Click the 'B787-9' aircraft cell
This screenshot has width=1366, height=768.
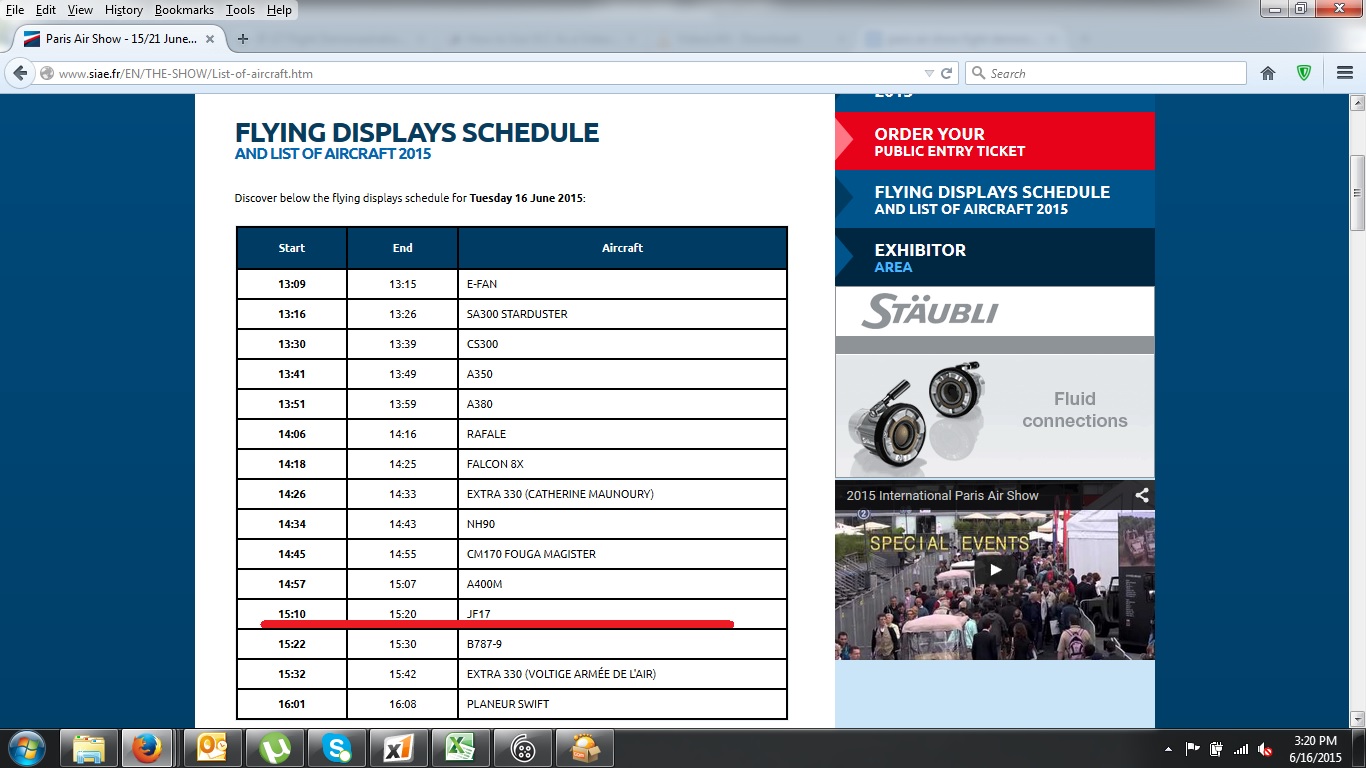pyautogui.click(x=622, y=644)
